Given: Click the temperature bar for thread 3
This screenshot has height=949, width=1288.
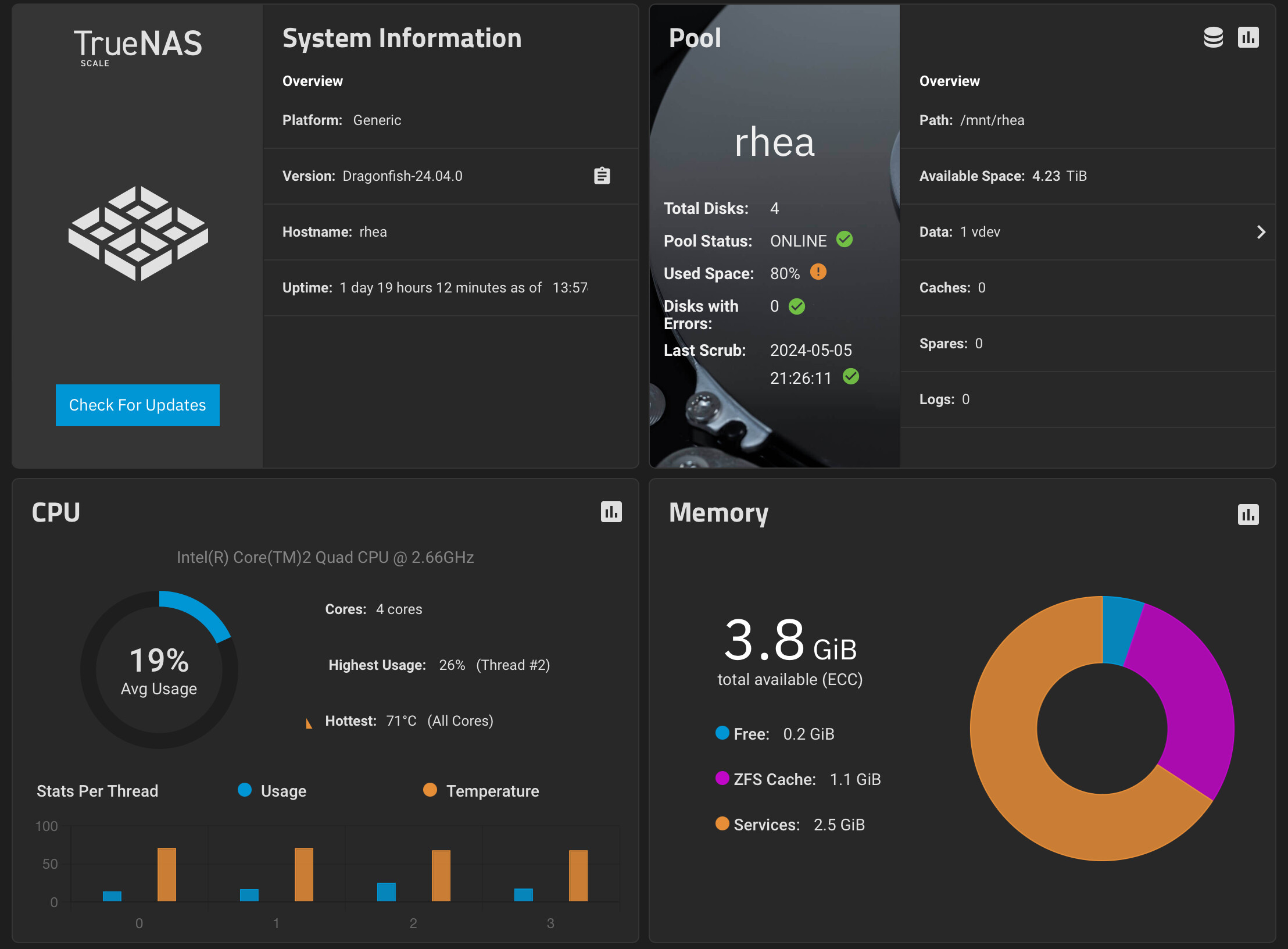Looking at the screenshot, I should click(578, 875).
